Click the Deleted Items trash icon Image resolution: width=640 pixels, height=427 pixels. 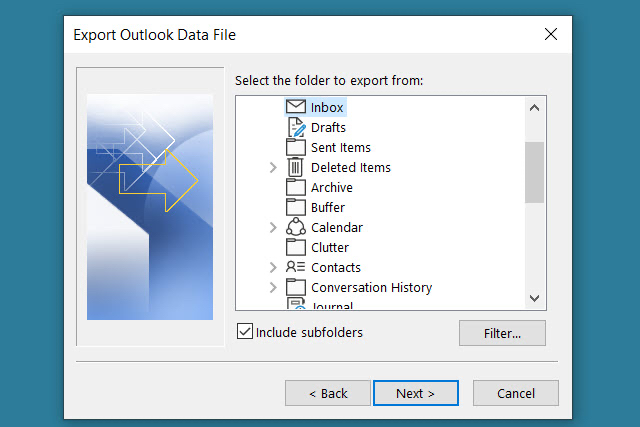[295, 167]
